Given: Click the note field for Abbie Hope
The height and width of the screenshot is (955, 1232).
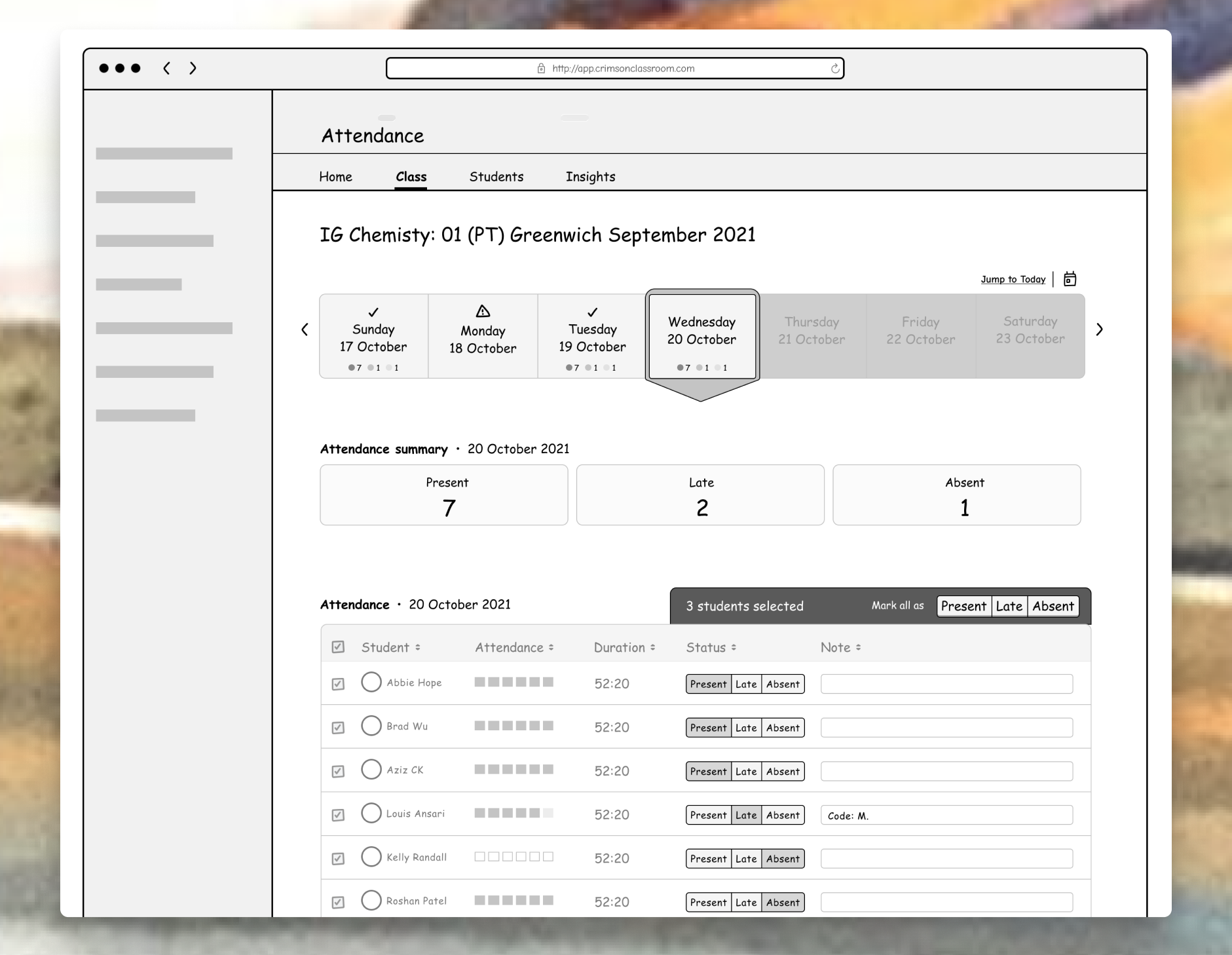Looking at the screenshot, I should pyautogui.click(x=946, y=684).
